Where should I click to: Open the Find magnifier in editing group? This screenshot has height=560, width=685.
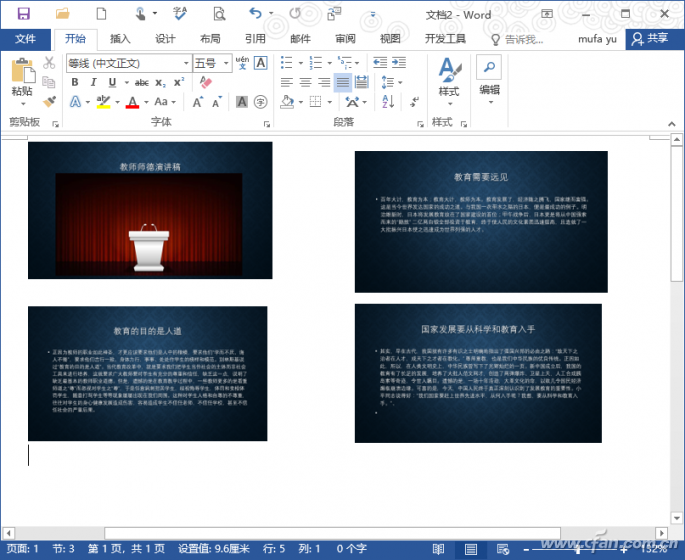pos(489,67)
